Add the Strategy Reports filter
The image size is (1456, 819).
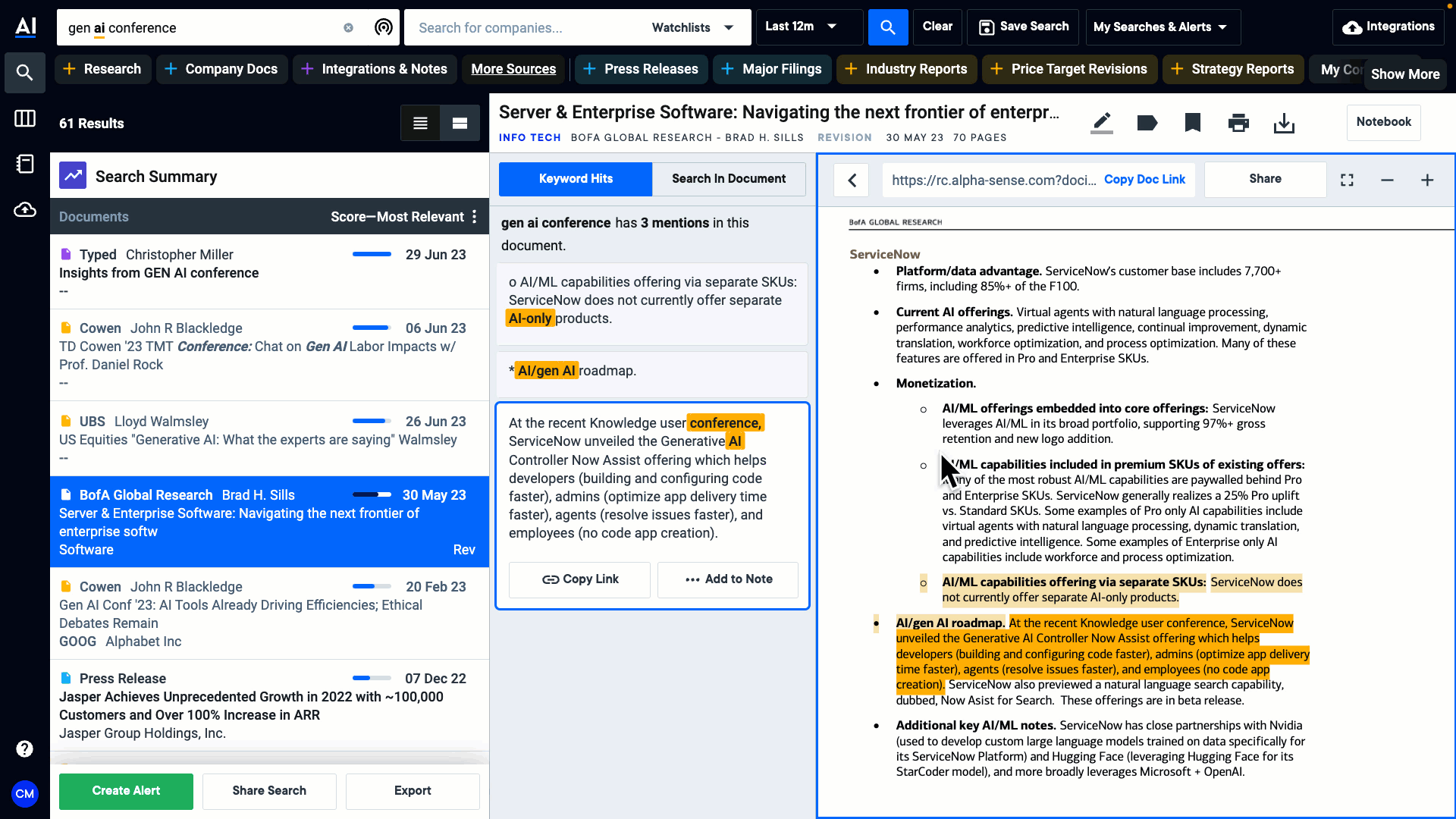(x=1233, y=69)
